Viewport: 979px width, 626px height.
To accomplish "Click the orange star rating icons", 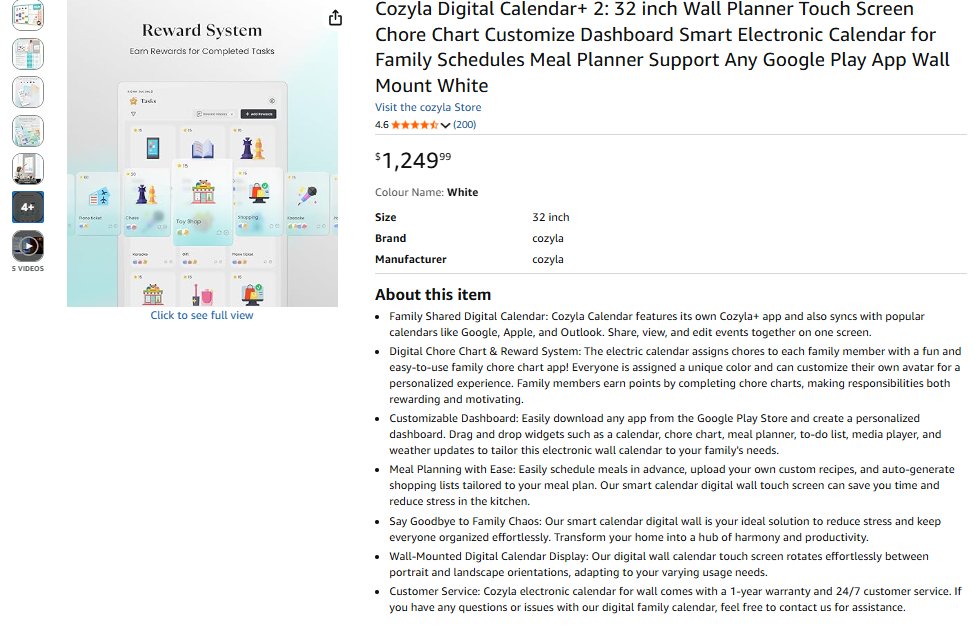I will pos(414,125).
